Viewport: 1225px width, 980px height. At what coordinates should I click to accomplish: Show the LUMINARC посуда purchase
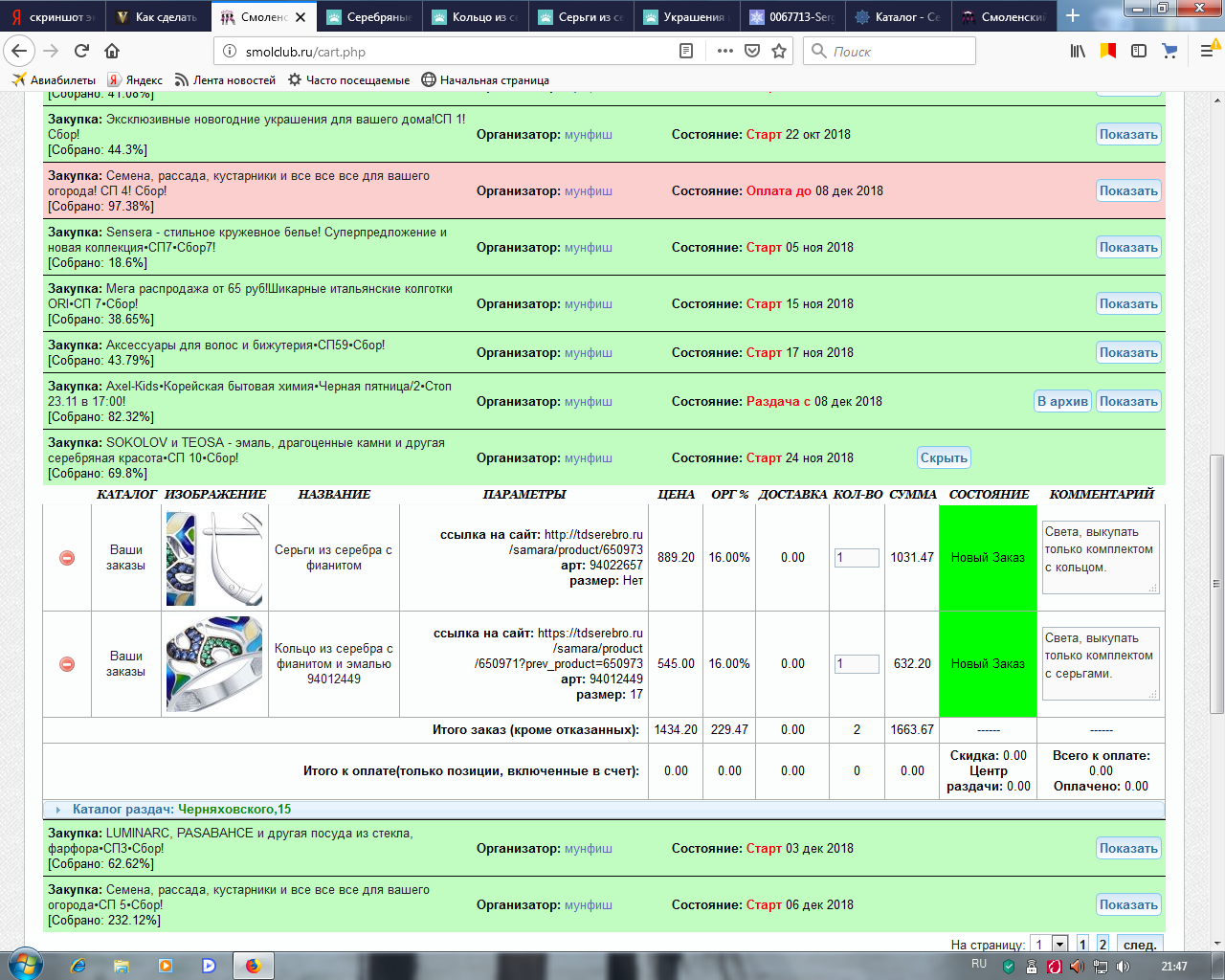(x=1128, y=848)
